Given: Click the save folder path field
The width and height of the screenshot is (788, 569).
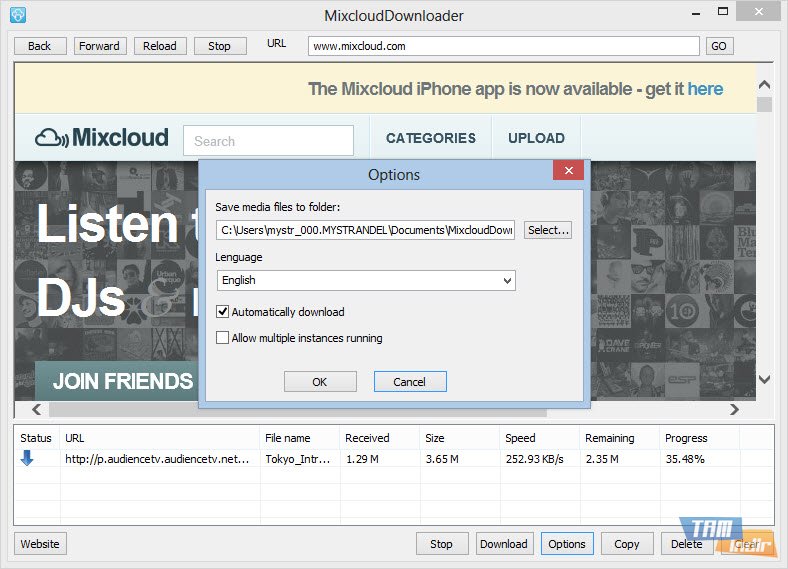Looking at the screenshot, I should tap(366, 230).
